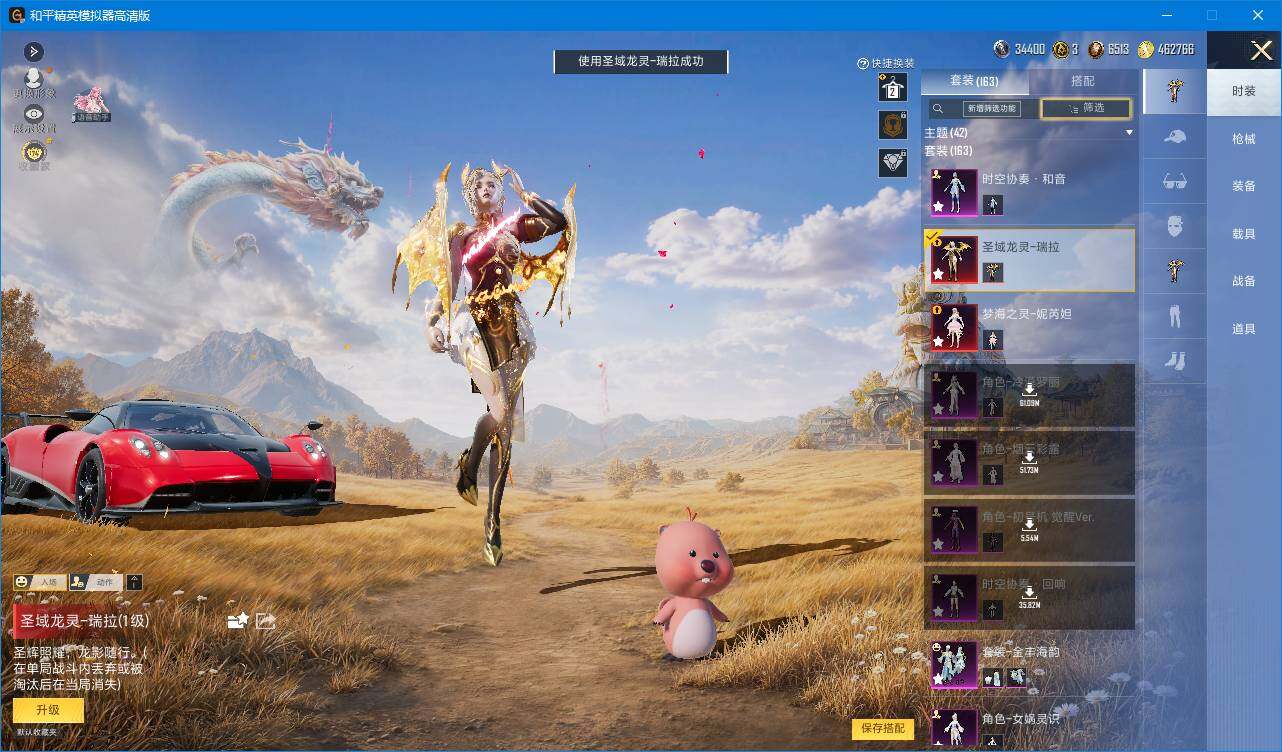Select the top full-outfit category icon
The width and height of the screenshot is (1282, 752).
[x=1175, y=91]
